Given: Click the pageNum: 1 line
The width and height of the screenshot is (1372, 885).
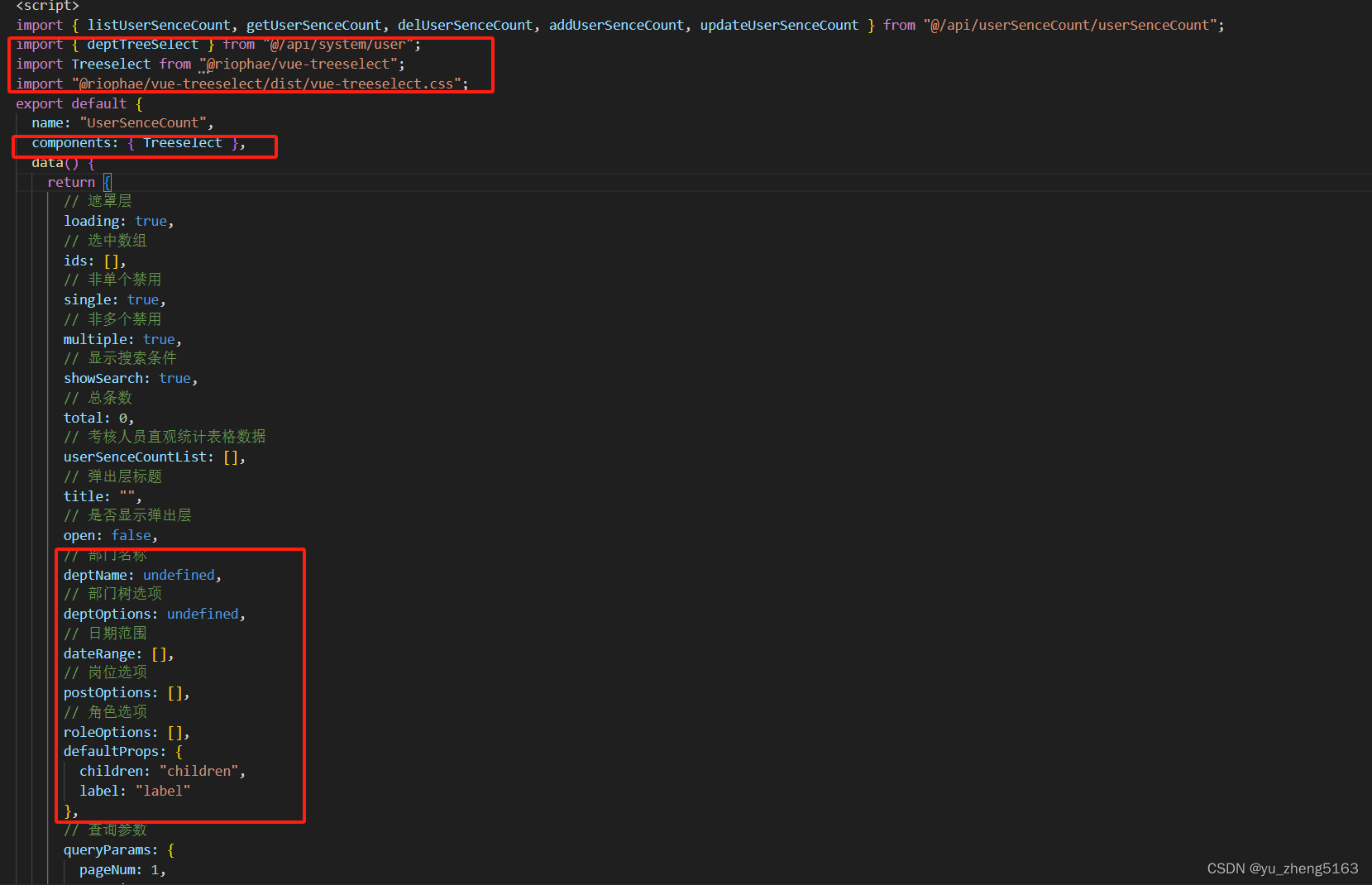Looking at the screenshot, I should (122, 870).
